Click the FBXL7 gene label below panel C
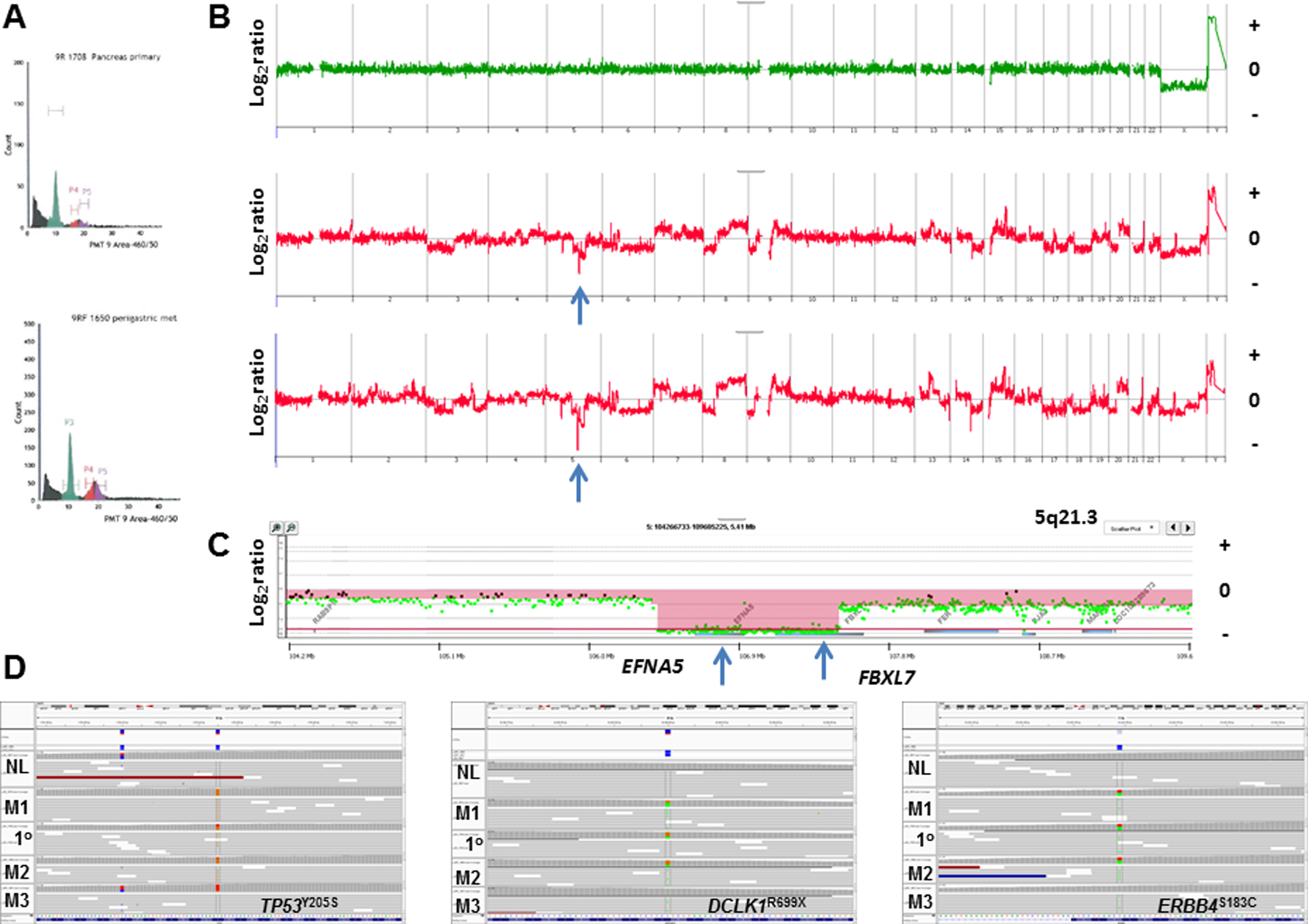This screenshot has height=924, width=1308. coord(886,678)
